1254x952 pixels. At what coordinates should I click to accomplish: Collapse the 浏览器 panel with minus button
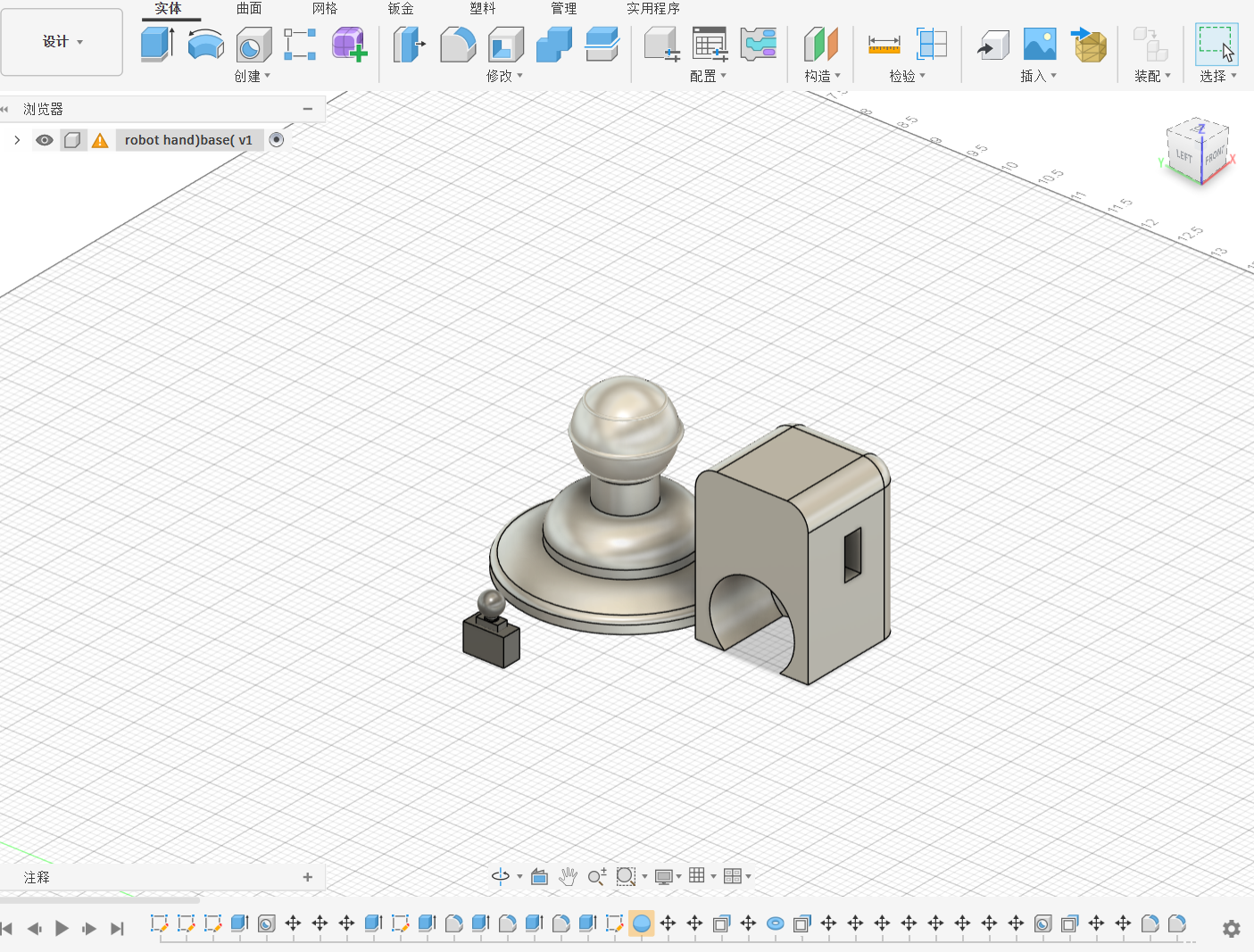308,109
